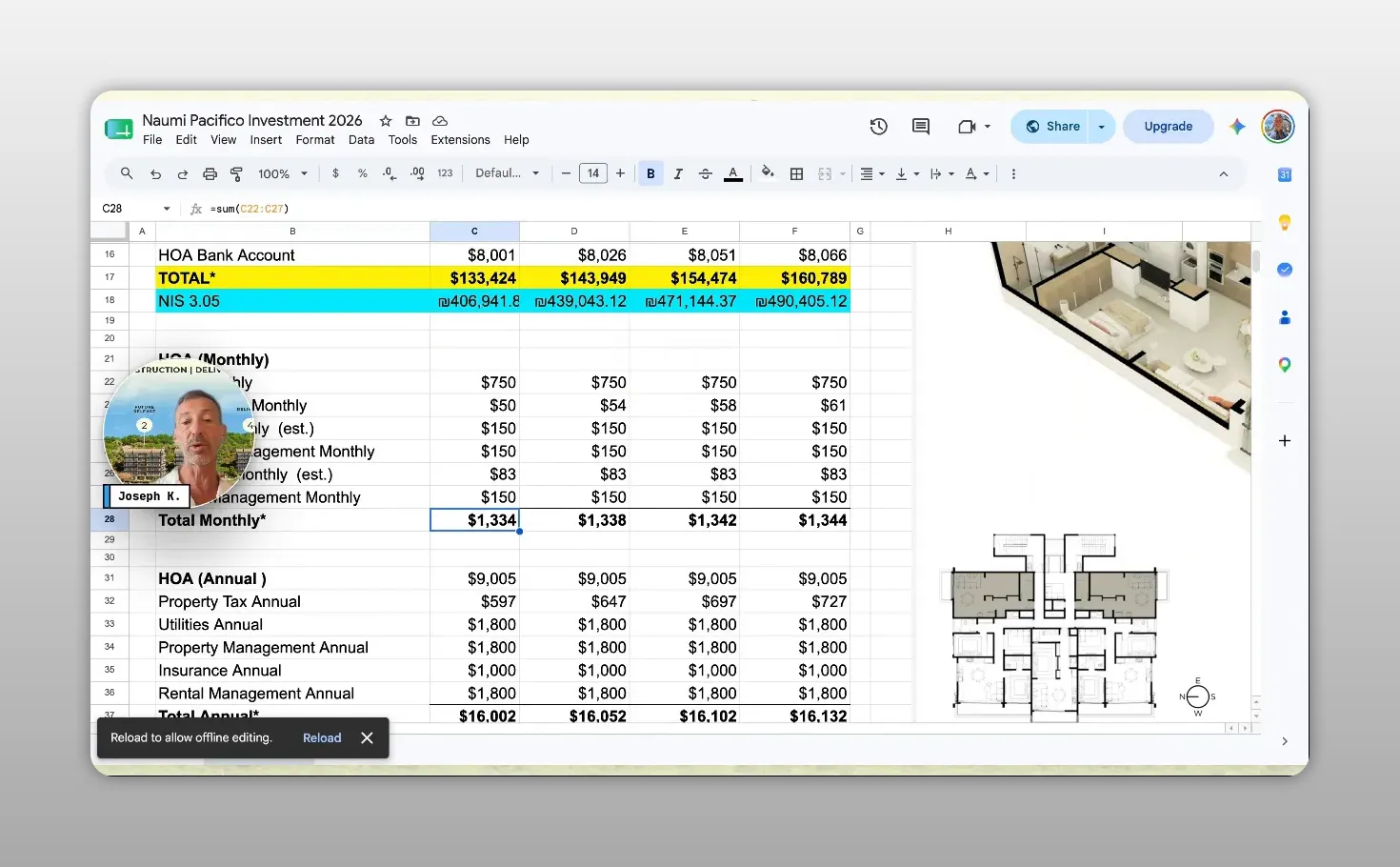
Task: Toggle bold formatting
Action: [650, 174]
